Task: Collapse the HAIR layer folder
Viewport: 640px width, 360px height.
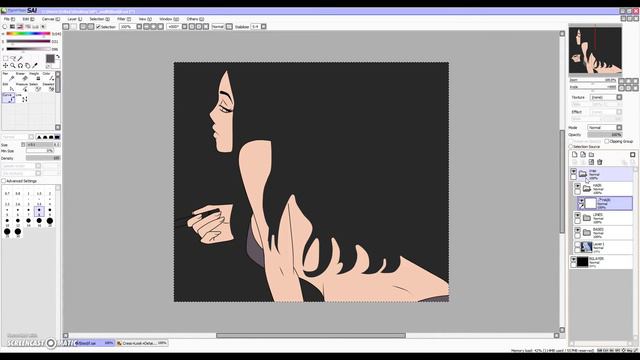Action: pos(587,188)
